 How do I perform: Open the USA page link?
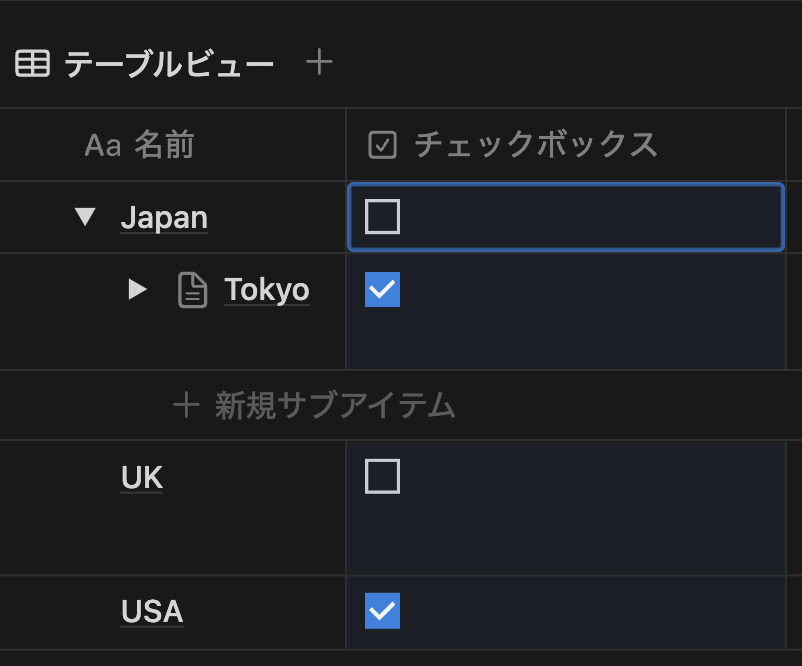[152, 611]
